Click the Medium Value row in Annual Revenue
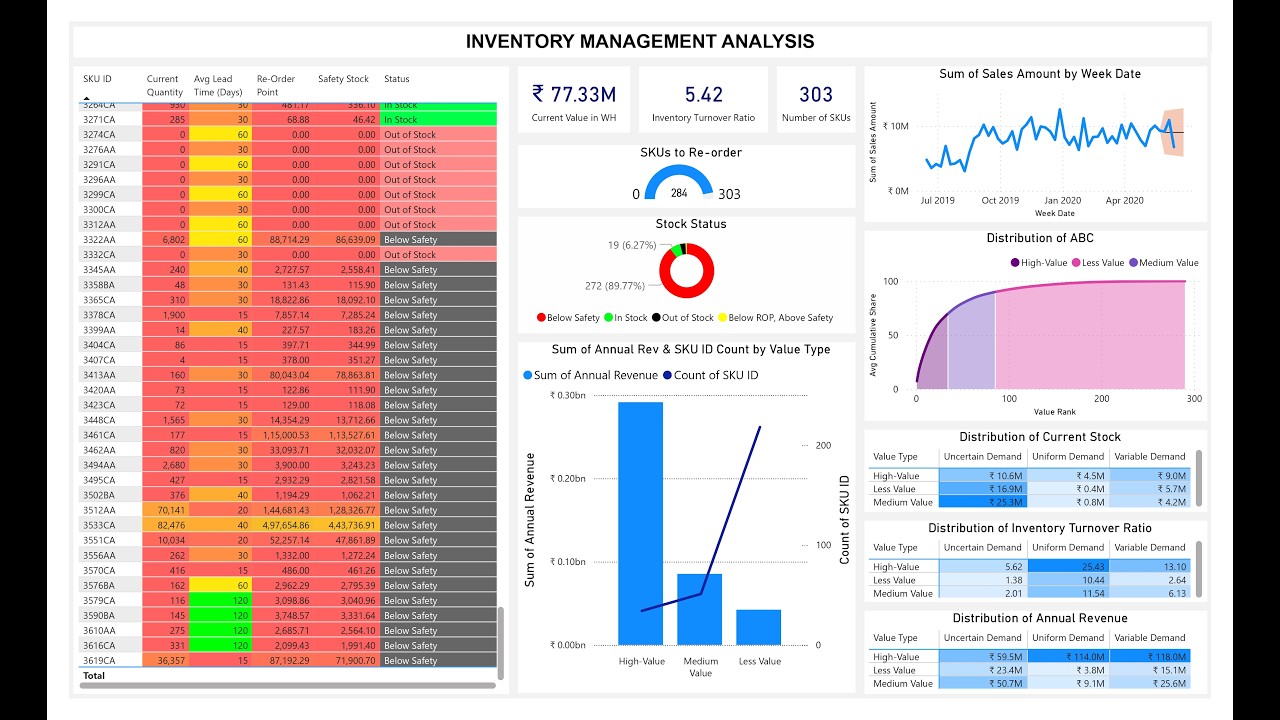The image size is (1280, 720). (x=1030, y=683)
